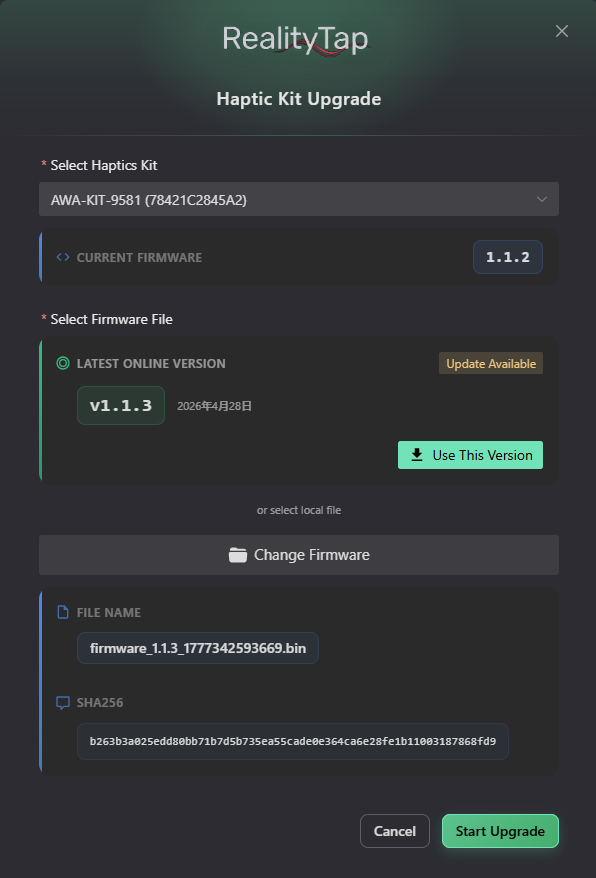Click the v1.1.3 version tag
Viewport: 596px width, 878px height.
tap(121, 405)
